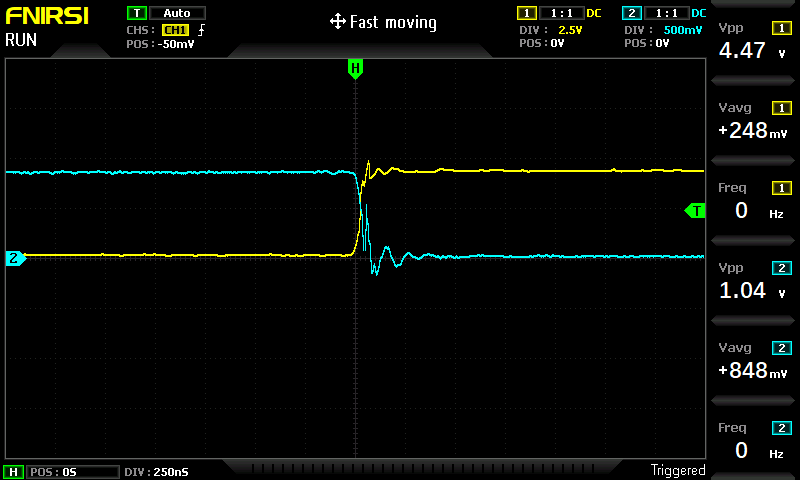
Task: Click the green H timebase icon
Action: pyautogui.click(x=13, y=472)
